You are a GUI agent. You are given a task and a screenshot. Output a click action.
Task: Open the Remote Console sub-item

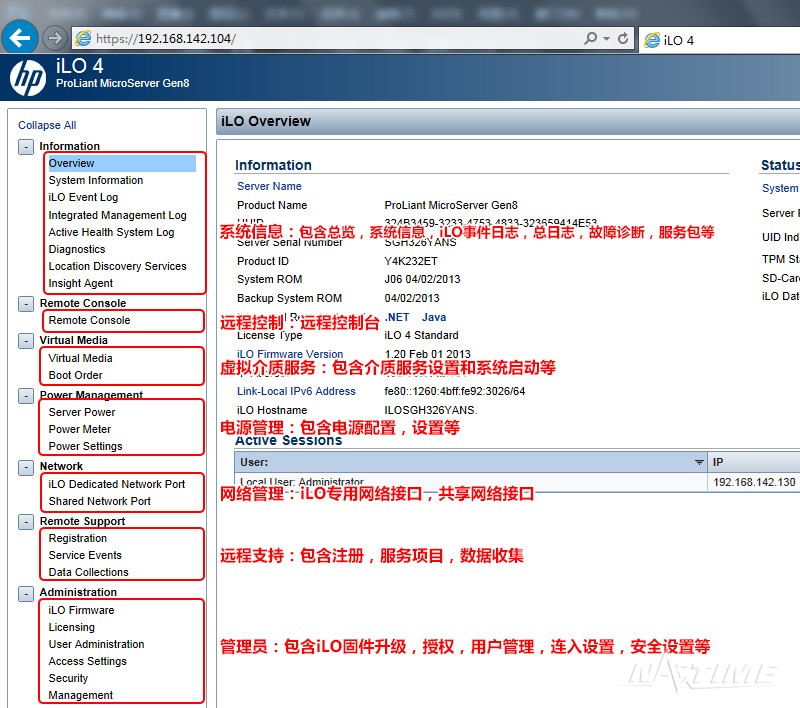click(89, 320)
